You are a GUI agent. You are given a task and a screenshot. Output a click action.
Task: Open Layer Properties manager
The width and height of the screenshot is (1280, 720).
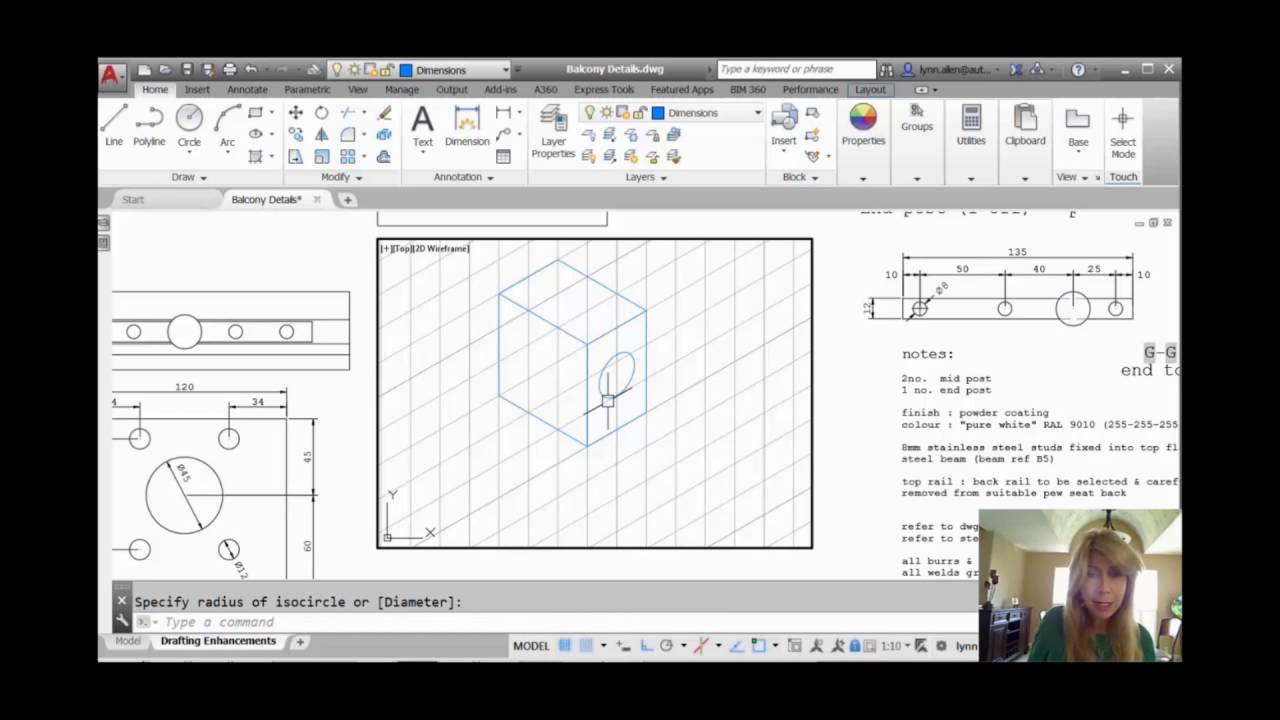pyautogui.click(x=553, y=132)
